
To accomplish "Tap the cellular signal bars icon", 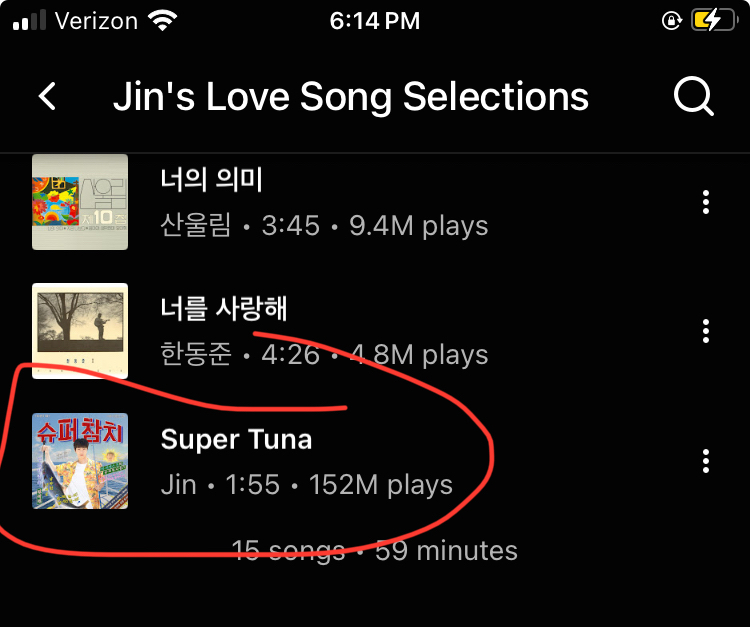I will pos(30,20).
